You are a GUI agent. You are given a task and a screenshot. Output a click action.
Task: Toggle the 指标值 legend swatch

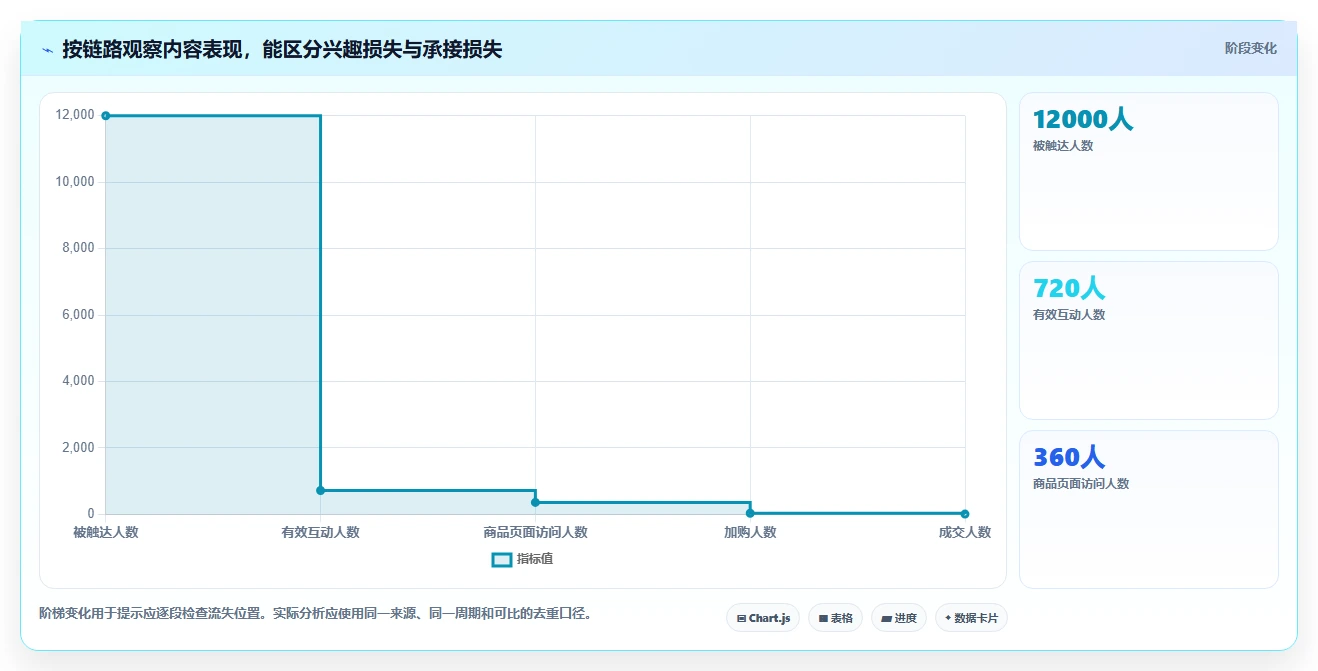click(x=502, y=559)
